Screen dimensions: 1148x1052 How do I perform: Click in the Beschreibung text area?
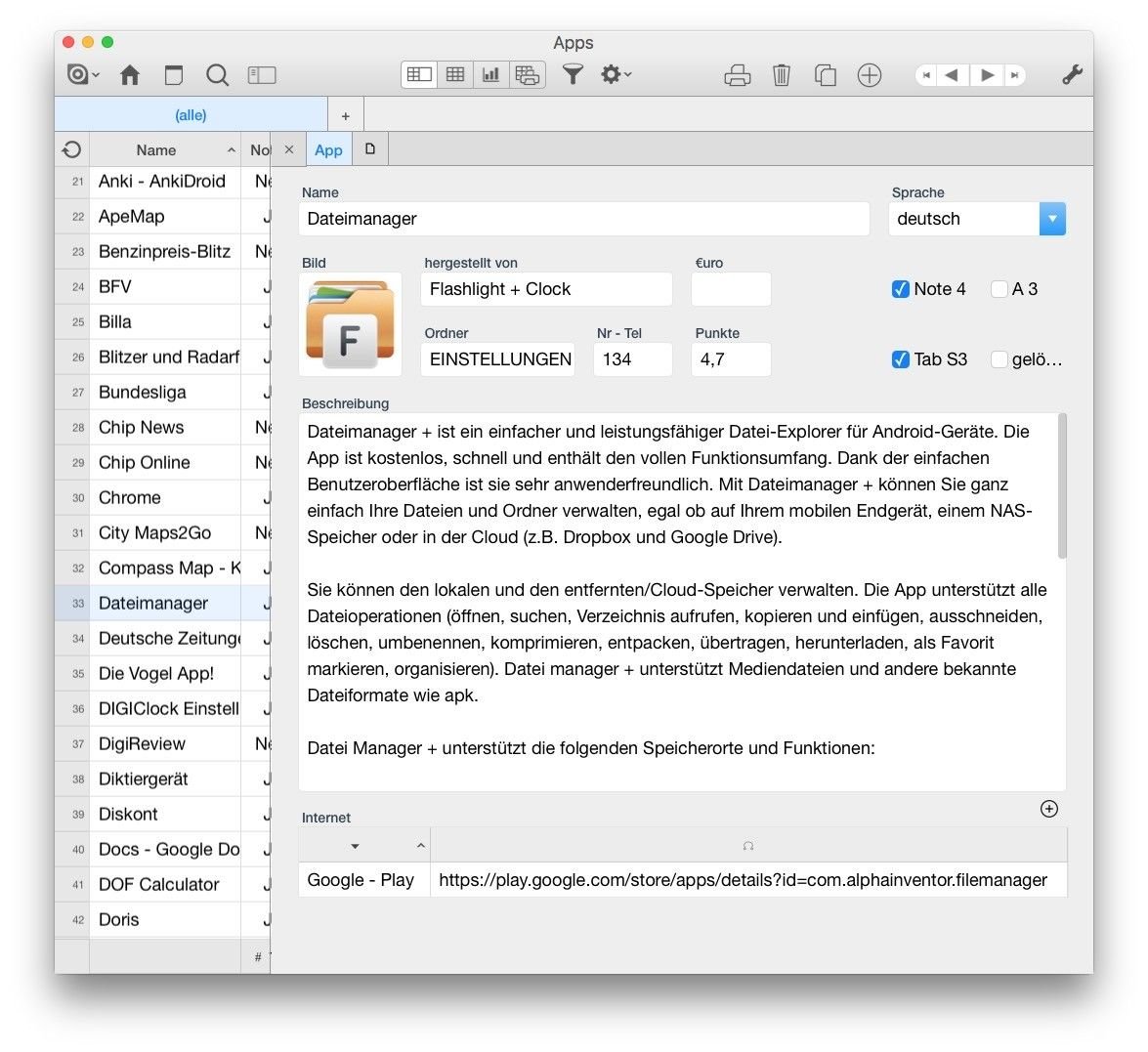tap(678, 602)
